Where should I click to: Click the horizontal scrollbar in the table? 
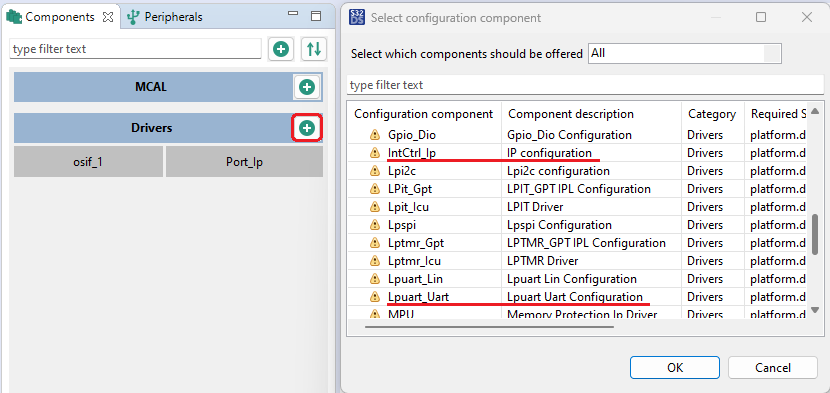[489, 326]
